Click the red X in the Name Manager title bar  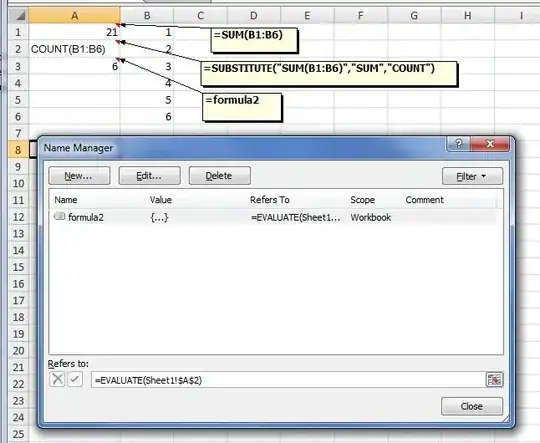click(490, 144)
